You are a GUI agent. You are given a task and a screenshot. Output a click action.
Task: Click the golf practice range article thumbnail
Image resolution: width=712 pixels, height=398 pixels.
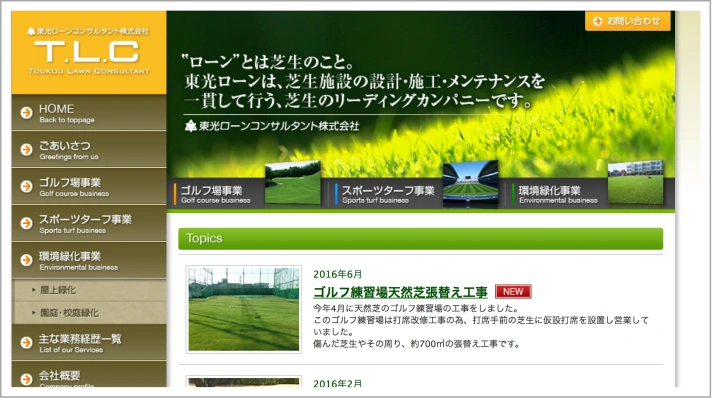coord(244,309)
